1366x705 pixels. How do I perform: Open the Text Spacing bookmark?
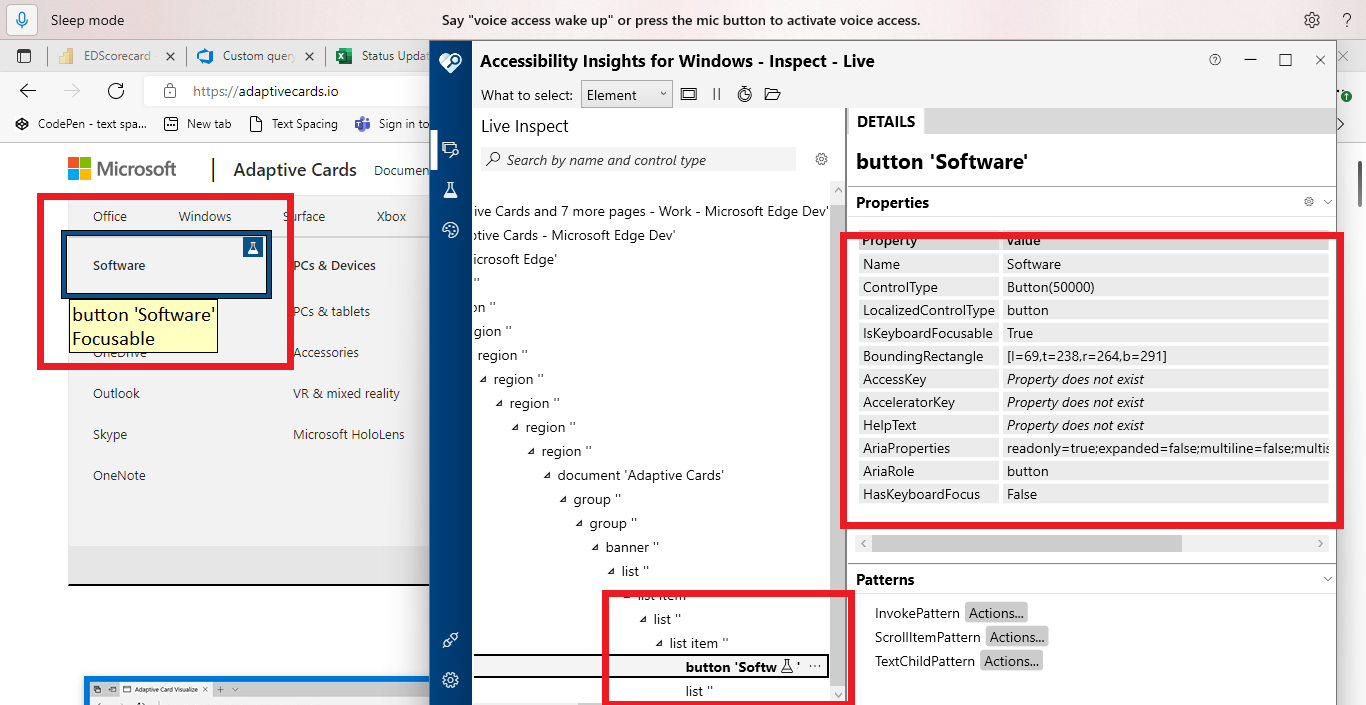click(293, 123)
